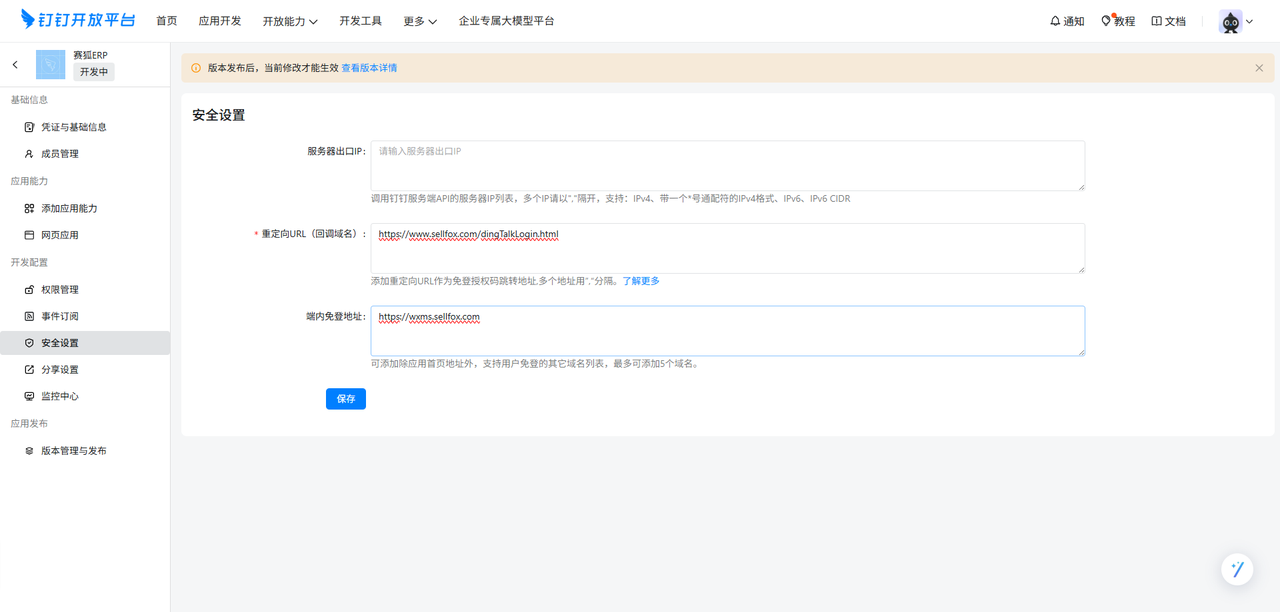Image resolution: width=1280 pixels, height=612 pixels.
Task: Click the 钉钉开放平台 logo
Action: click(x=77, y=20)
